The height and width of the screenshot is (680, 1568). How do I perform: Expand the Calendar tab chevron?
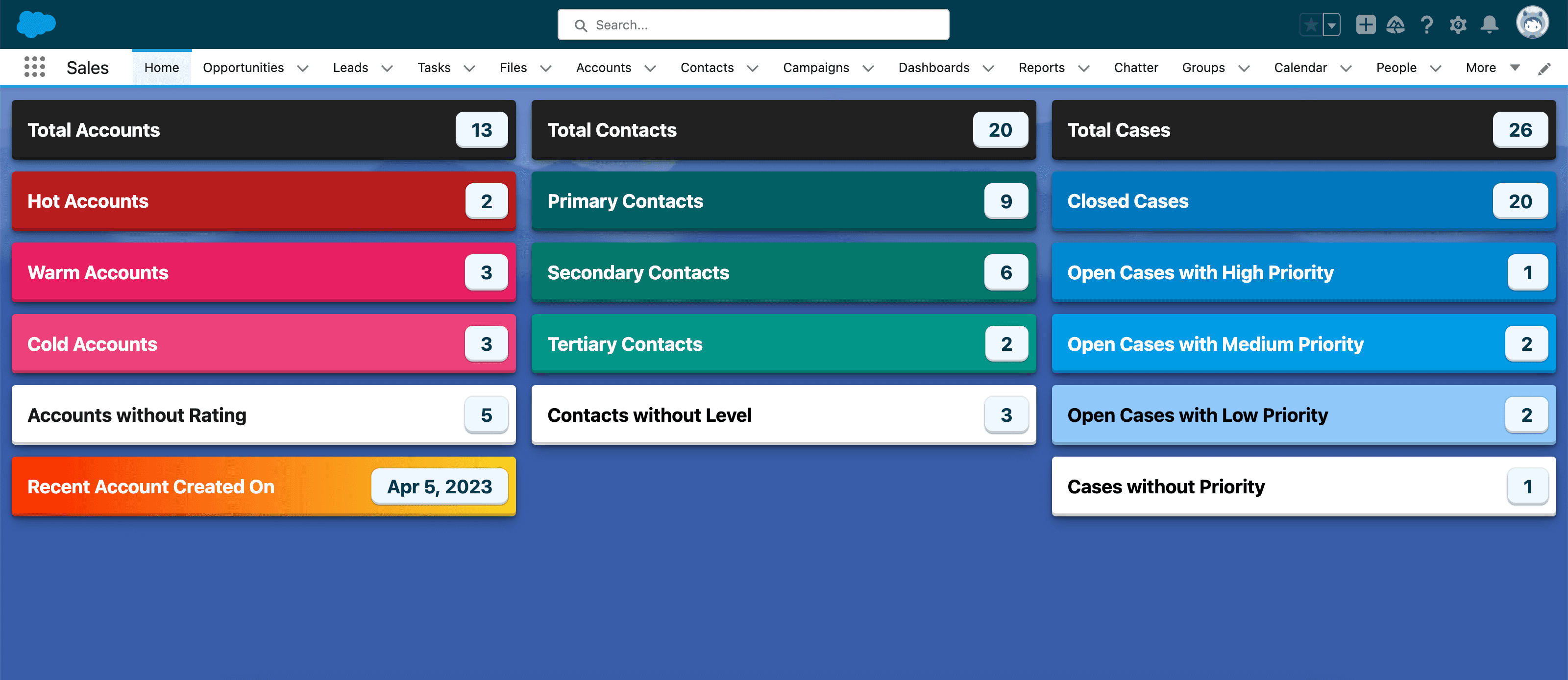(1346, 68)
